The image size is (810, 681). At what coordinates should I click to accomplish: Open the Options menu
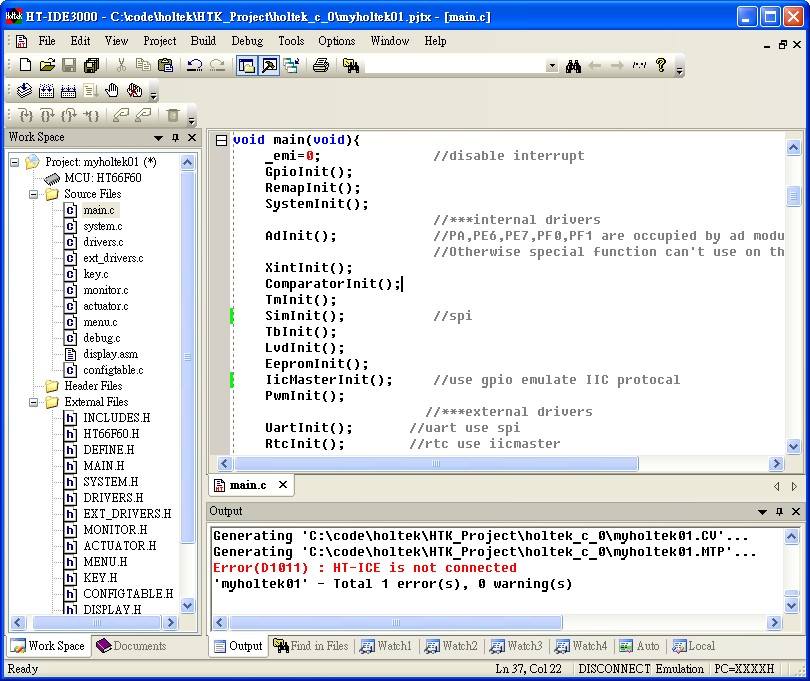[337, 41]
